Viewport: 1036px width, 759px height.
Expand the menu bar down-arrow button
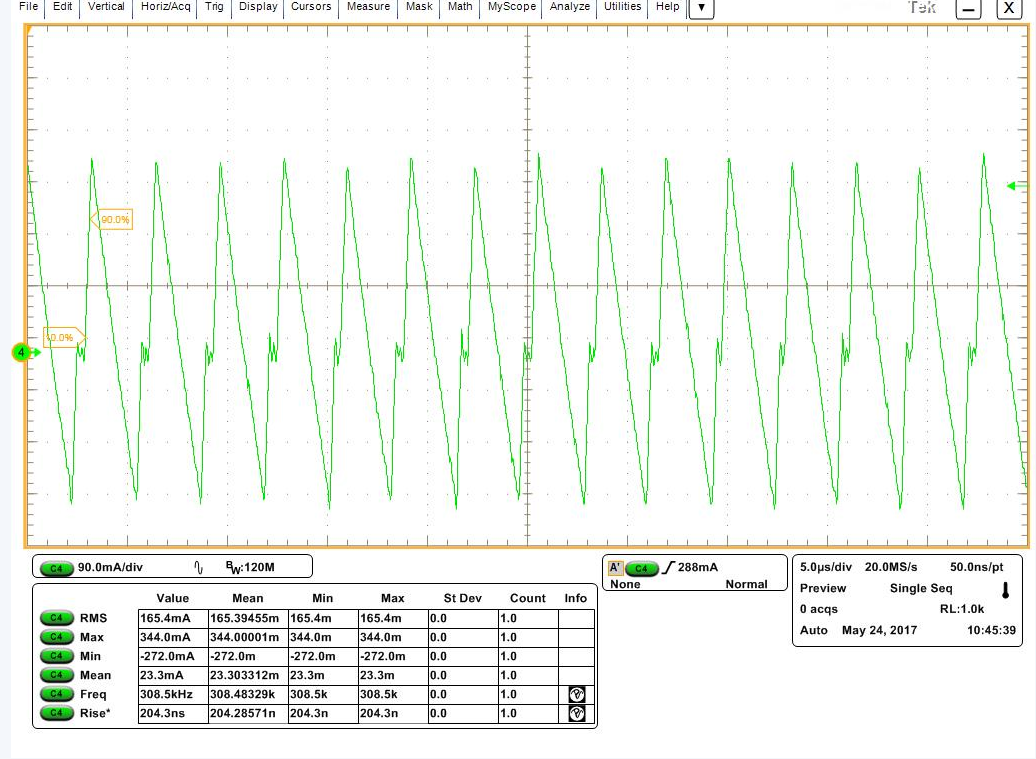click(x=702, y=8)
